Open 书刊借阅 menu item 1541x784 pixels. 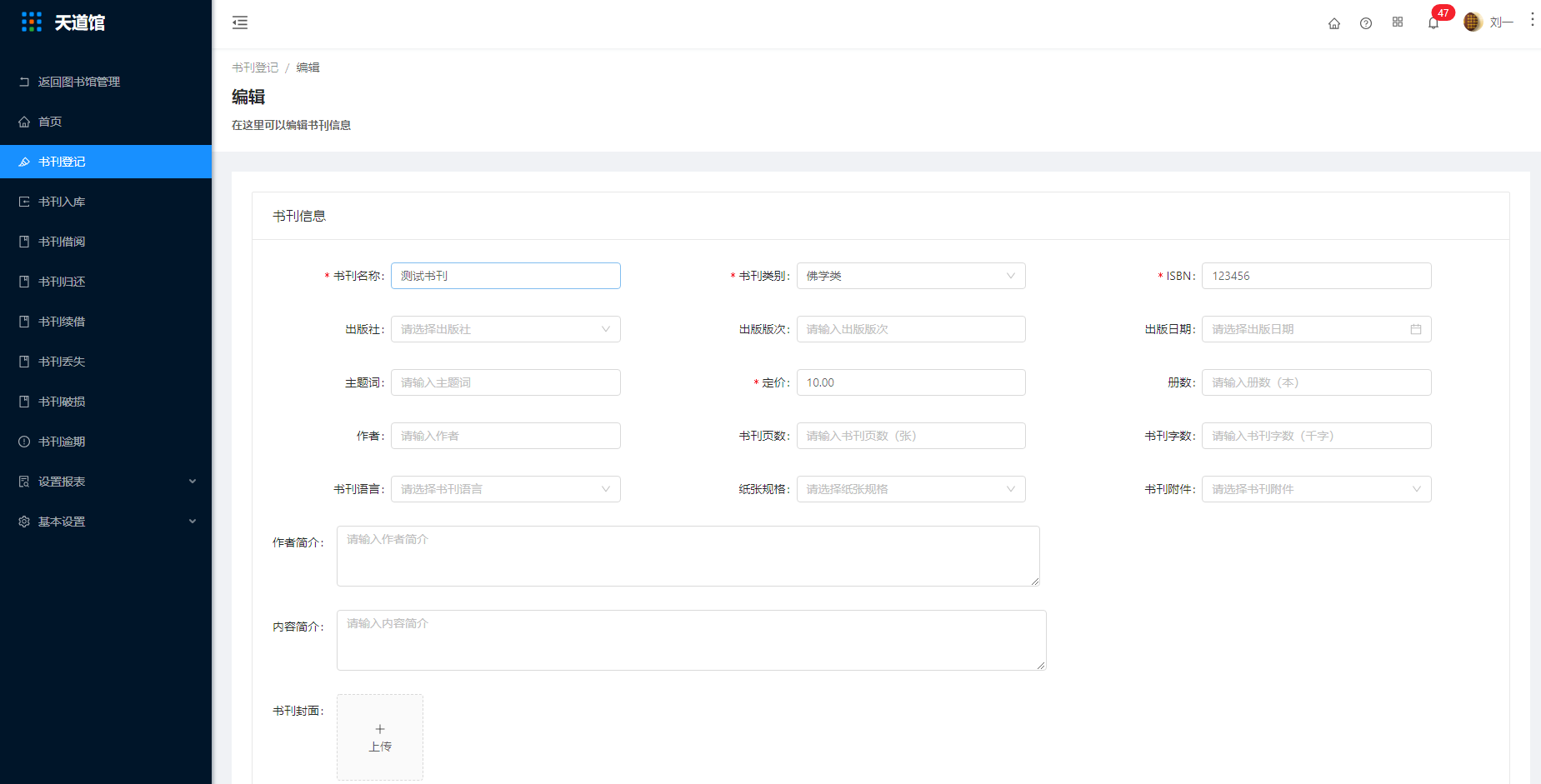106,242
